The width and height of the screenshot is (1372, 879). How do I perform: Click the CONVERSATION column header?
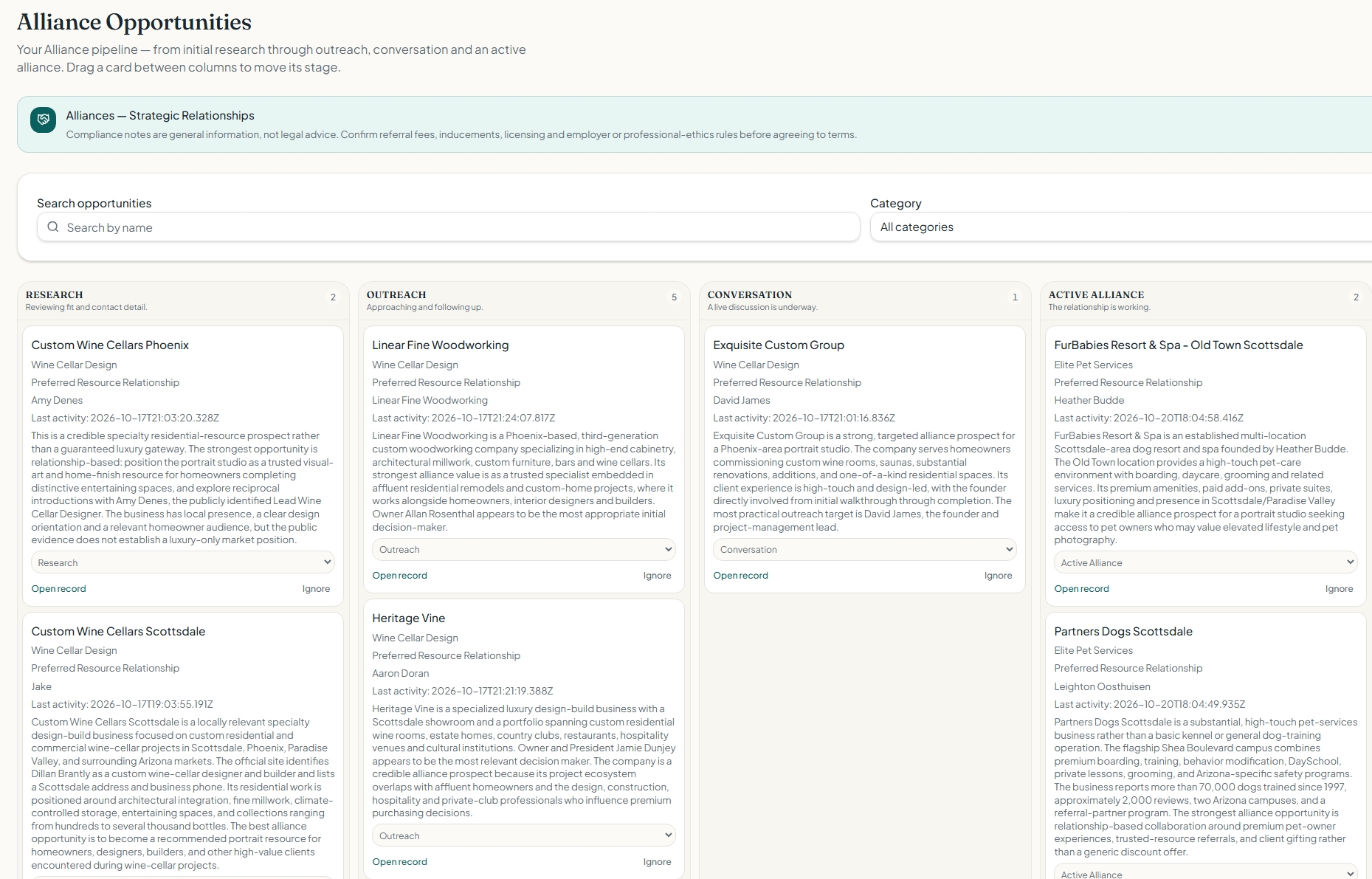(x=750, y=294)
